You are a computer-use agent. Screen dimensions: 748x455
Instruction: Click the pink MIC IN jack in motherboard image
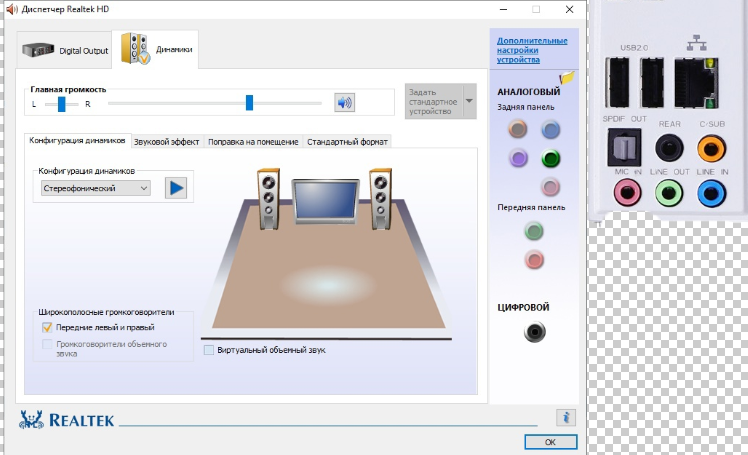(x=627, y=193)
